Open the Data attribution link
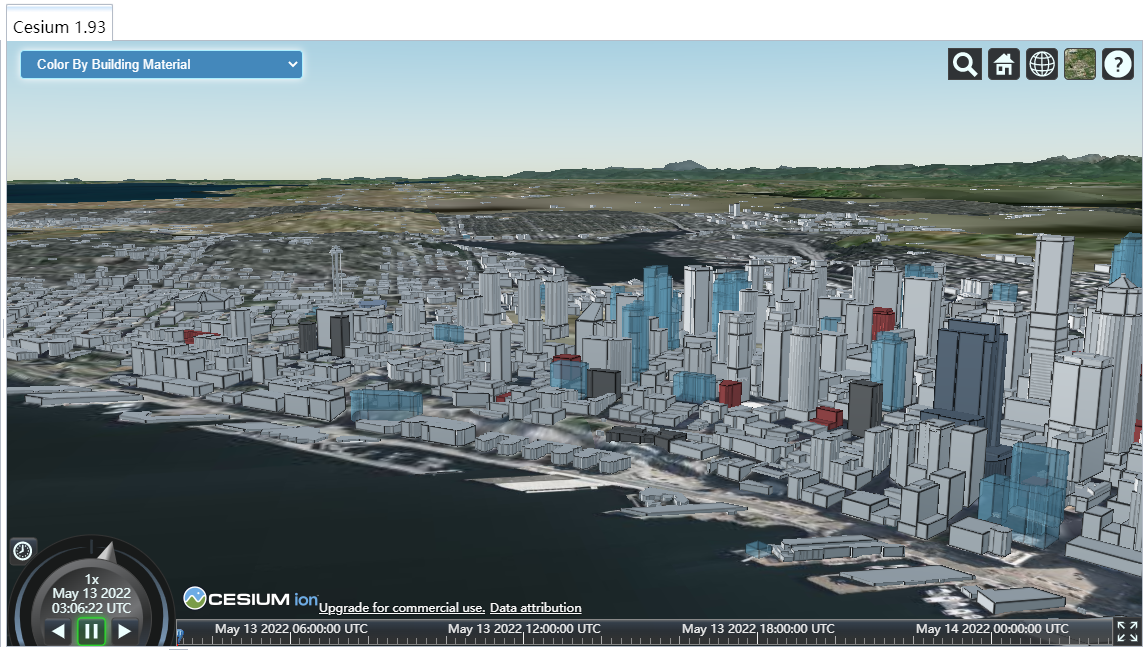The image size is (1146, 650). pos(536,608)
